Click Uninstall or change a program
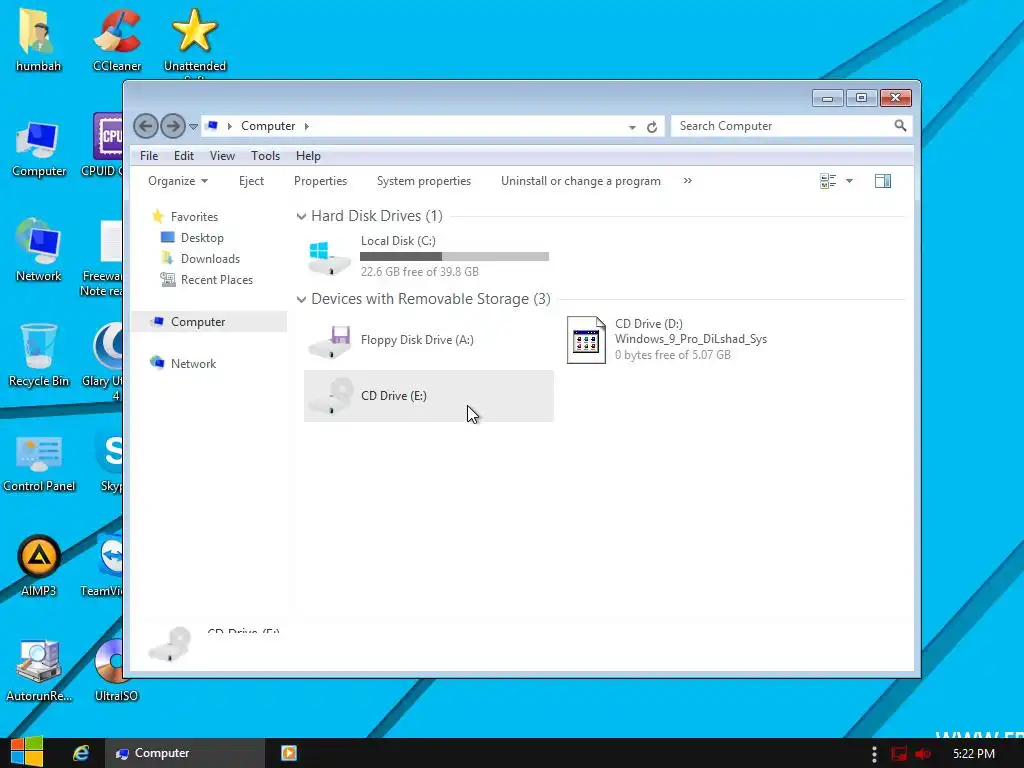 581,181
